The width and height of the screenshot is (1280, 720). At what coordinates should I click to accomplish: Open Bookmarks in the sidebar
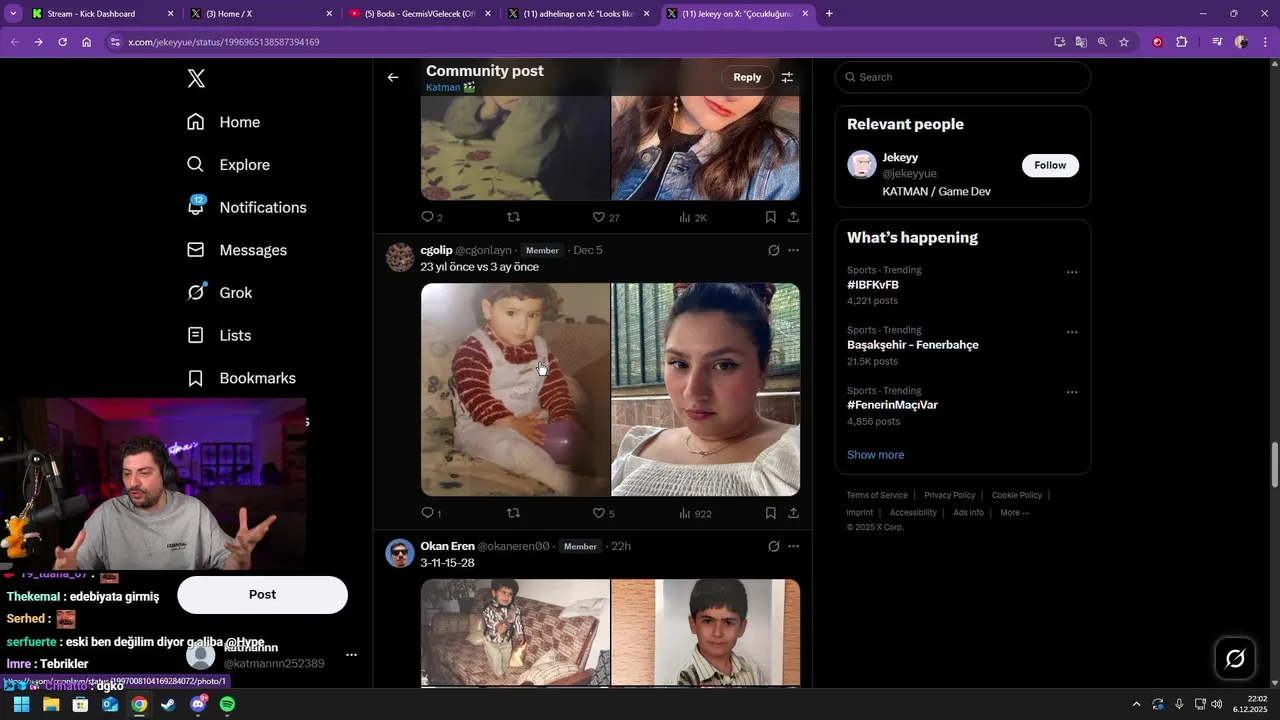(242, 378)
